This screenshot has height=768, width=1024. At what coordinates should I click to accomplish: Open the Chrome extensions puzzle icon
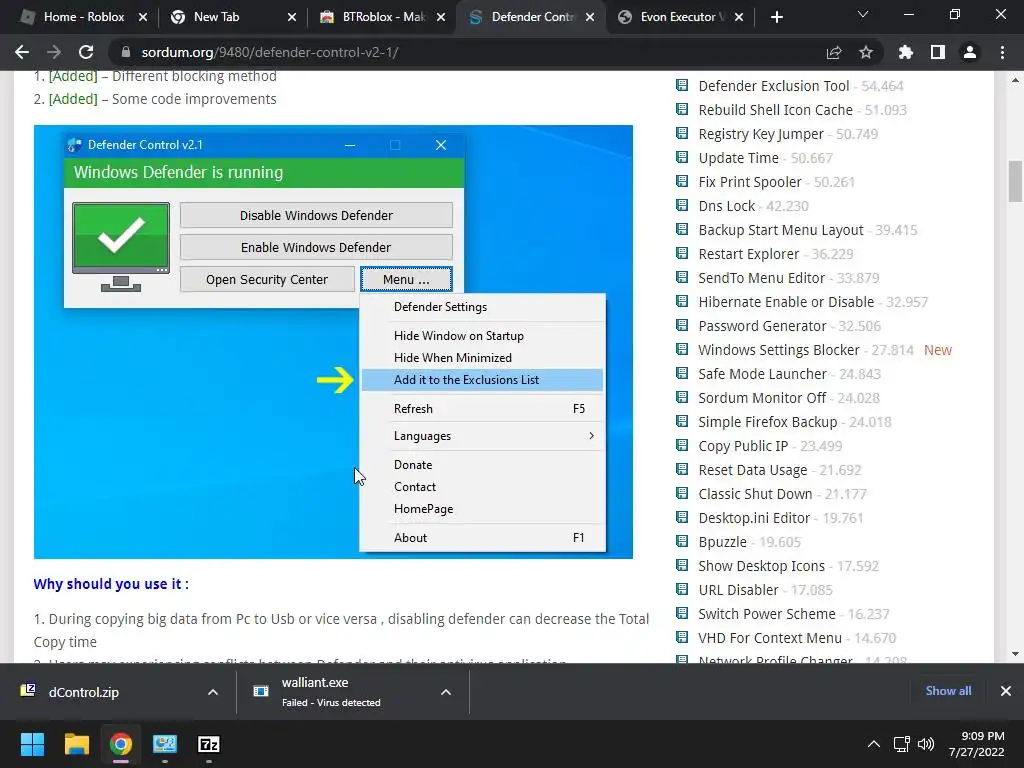tap(906, 52)
